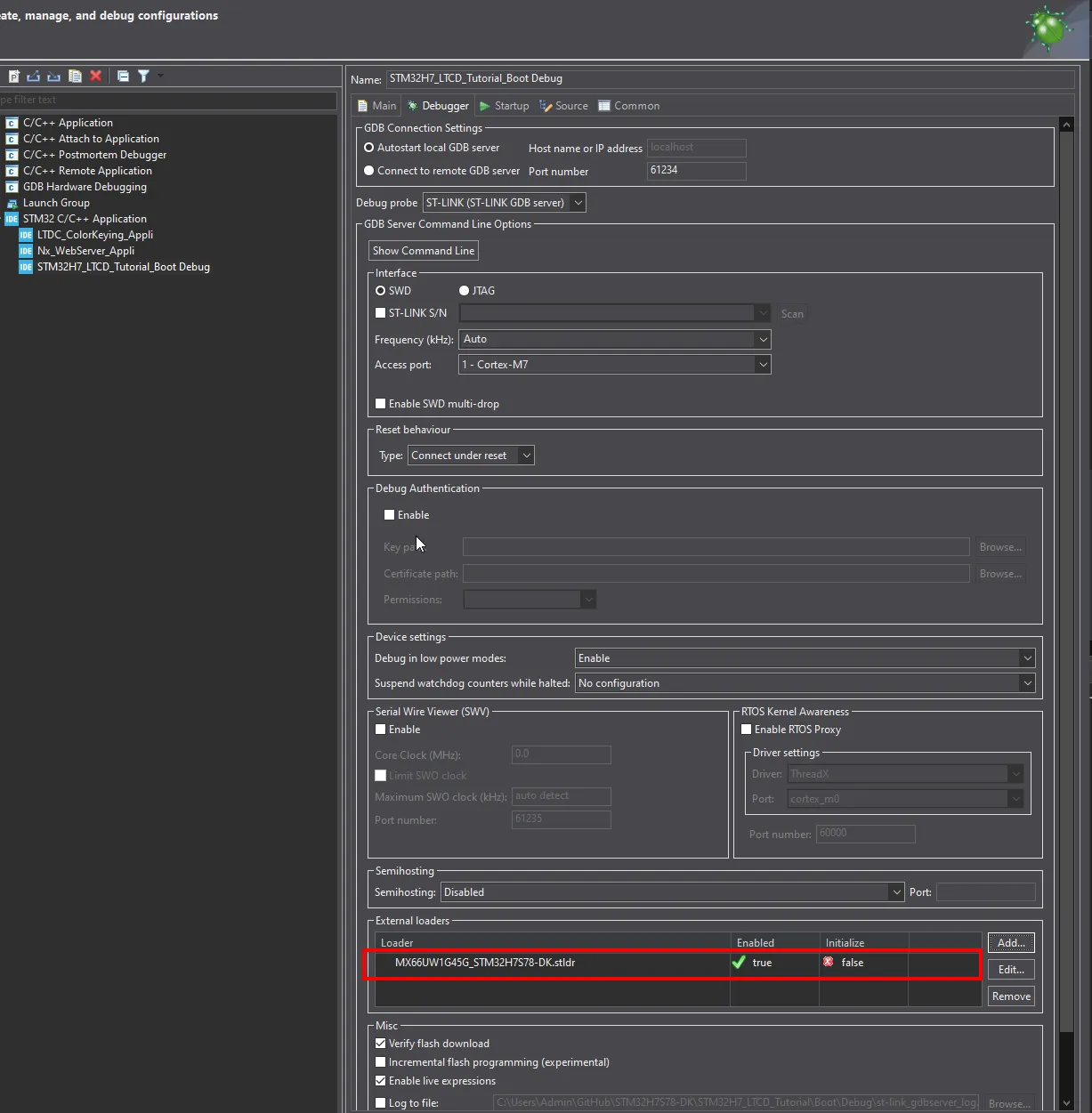Click scroll up arrow of debugger panel
The width and height of the screenshot is (1092, 1113).
pos(1067,125)
